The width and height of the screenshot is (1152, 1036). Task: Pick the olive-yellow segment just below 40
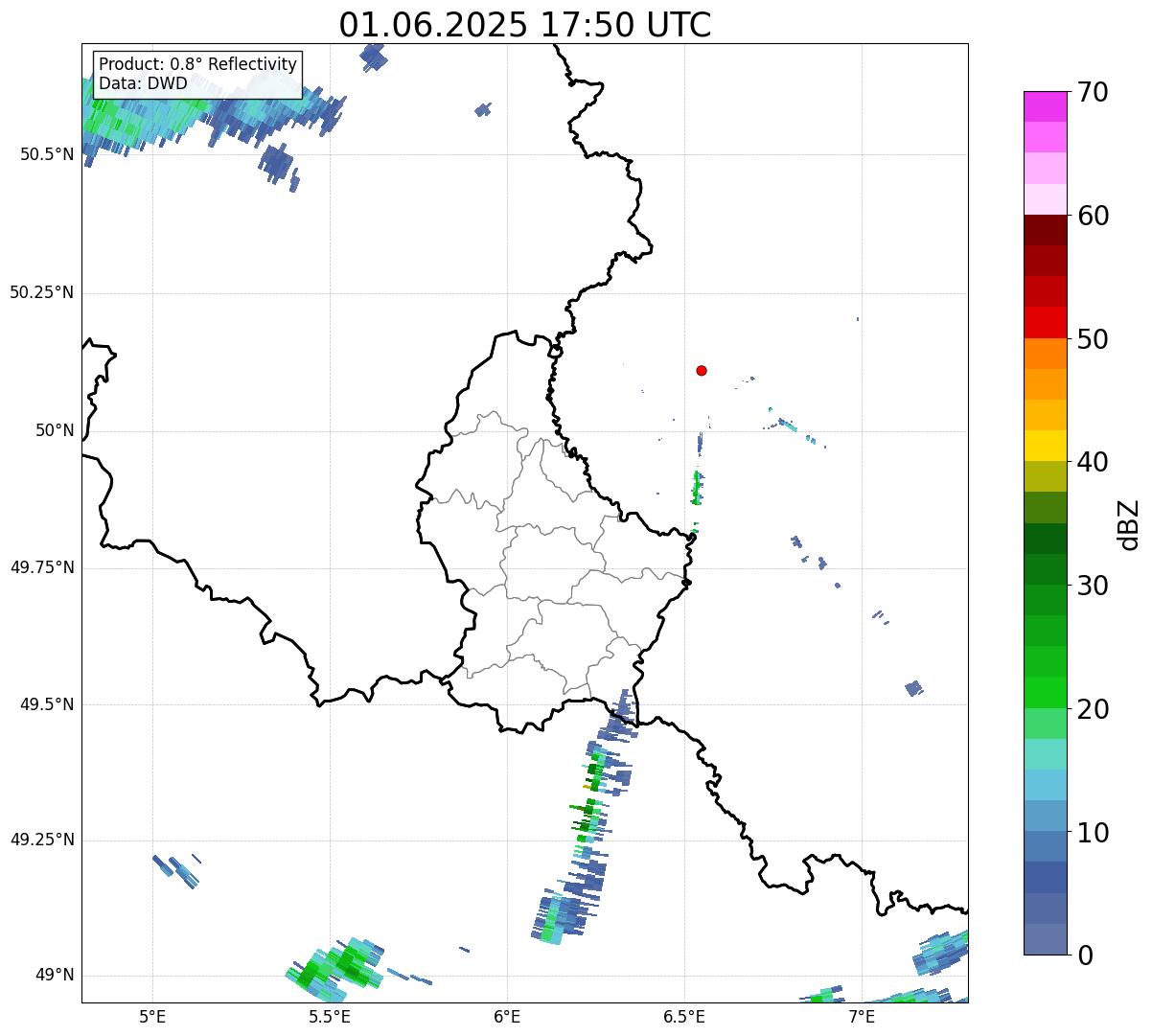tap(1045, 476)
